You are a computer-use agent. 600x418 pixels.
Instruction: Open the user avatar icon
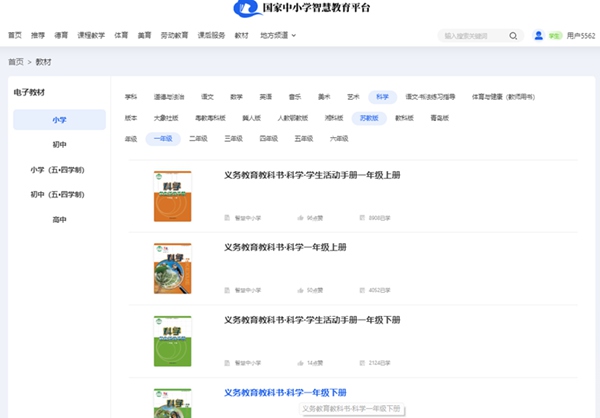tap(538, 35)
